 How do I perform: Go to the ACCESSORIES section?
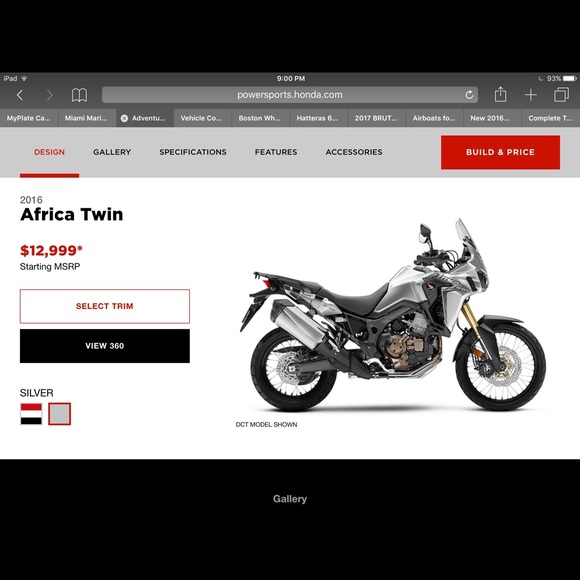click(x=354, y=152)
